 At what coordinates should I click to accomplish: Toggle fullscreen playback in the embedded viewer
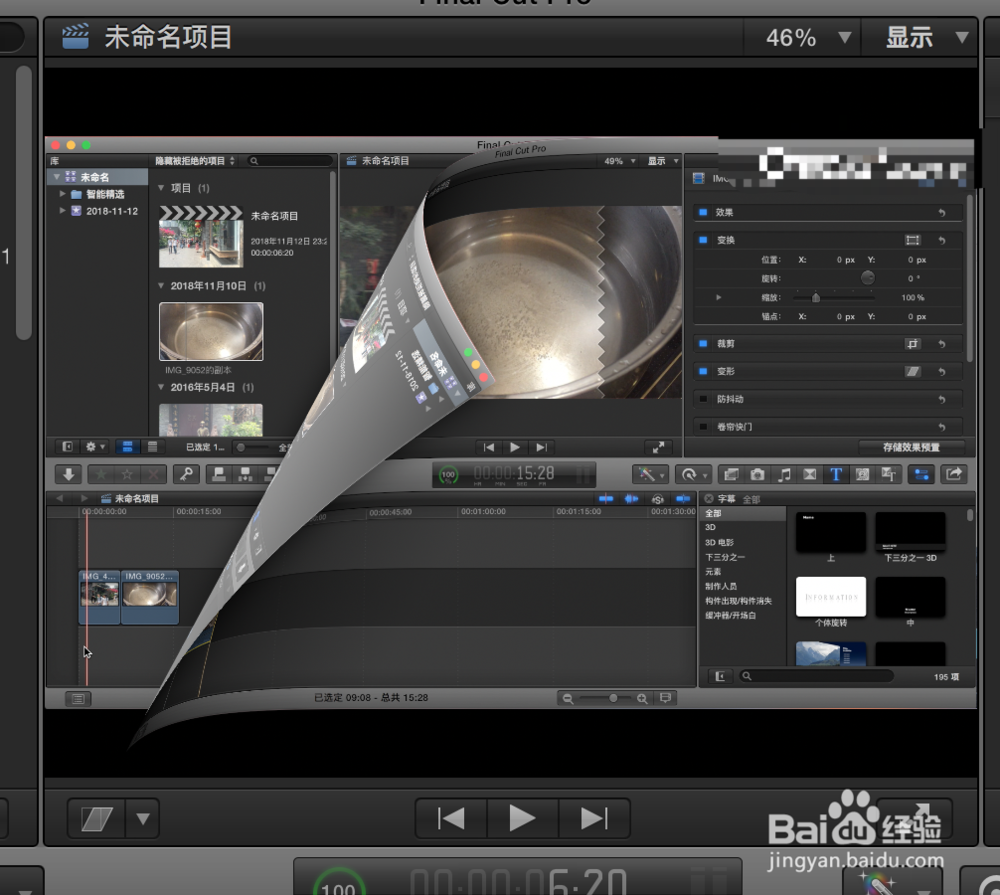[x=658, y=447]
